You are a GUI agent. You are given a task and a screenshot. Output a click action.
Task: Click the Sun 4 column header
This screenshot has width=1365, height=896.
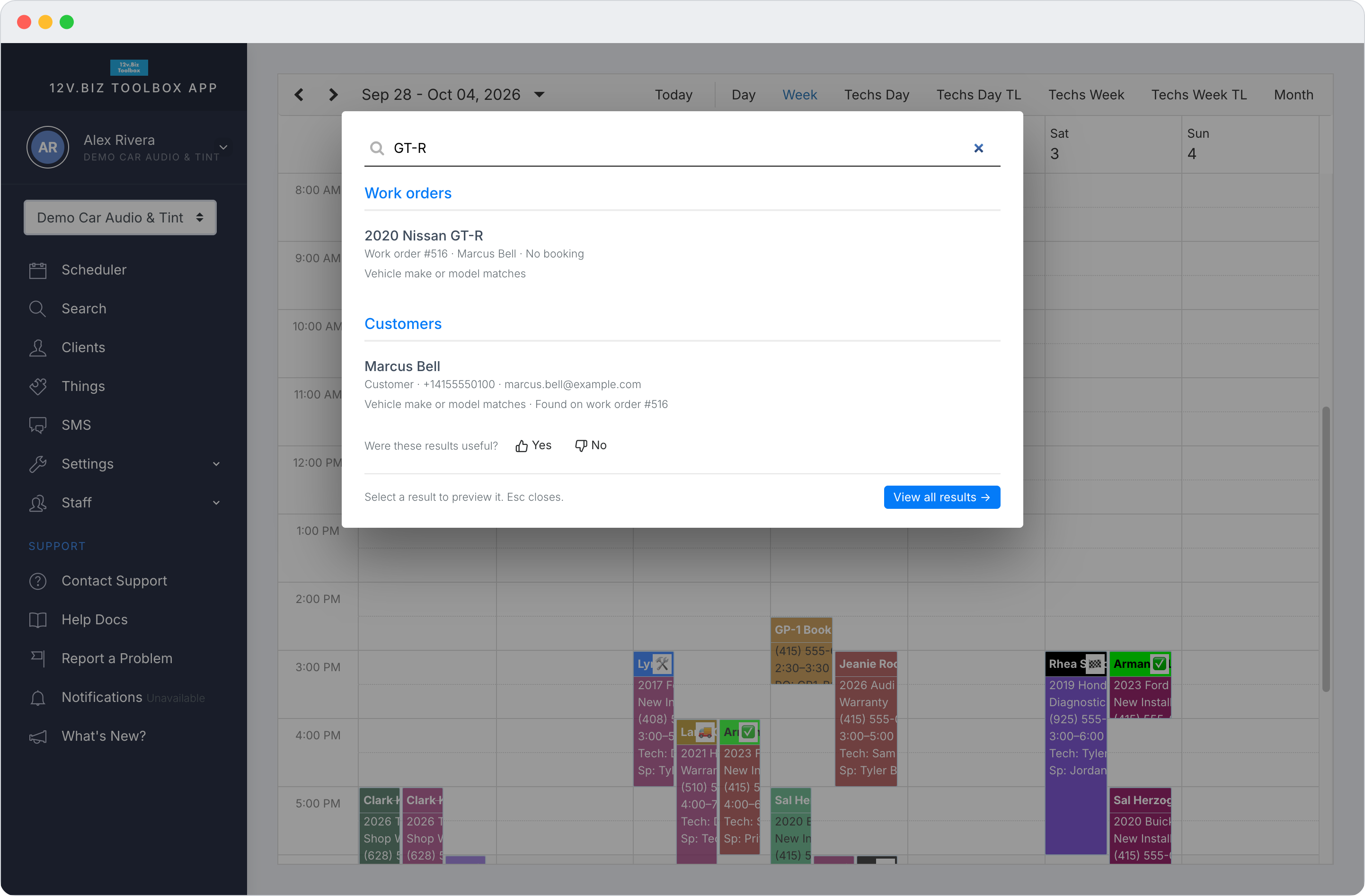click(1250, 144)
